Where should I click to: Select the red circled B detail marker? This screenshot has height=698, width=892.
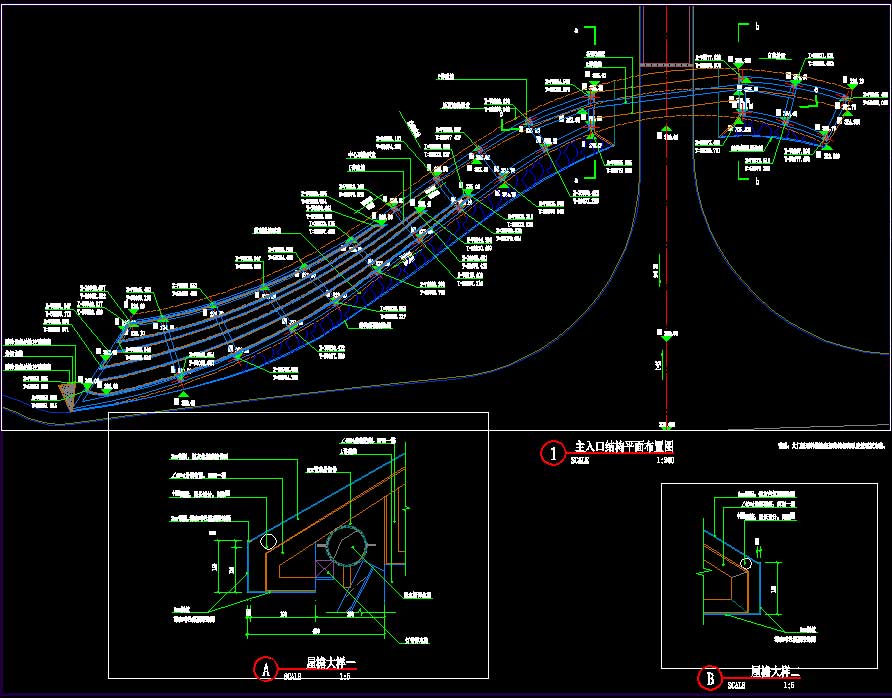pyautogui.click(x=710, y=679)
